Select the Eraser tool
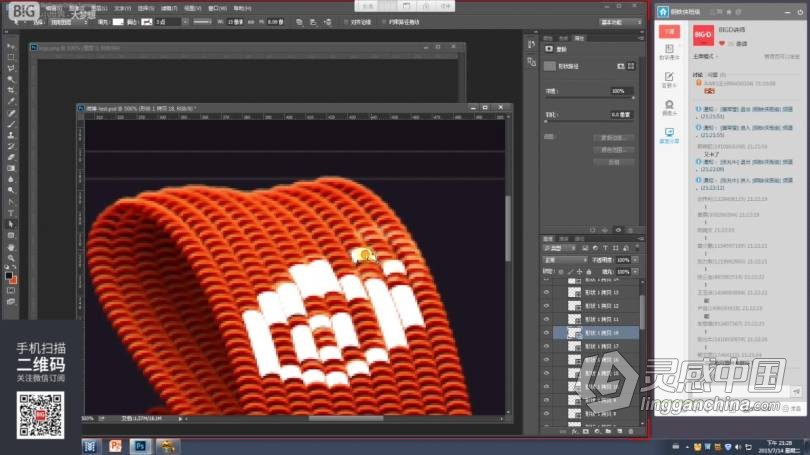The height and width of the screenshot is (455, 810). [x=11, y=157]
